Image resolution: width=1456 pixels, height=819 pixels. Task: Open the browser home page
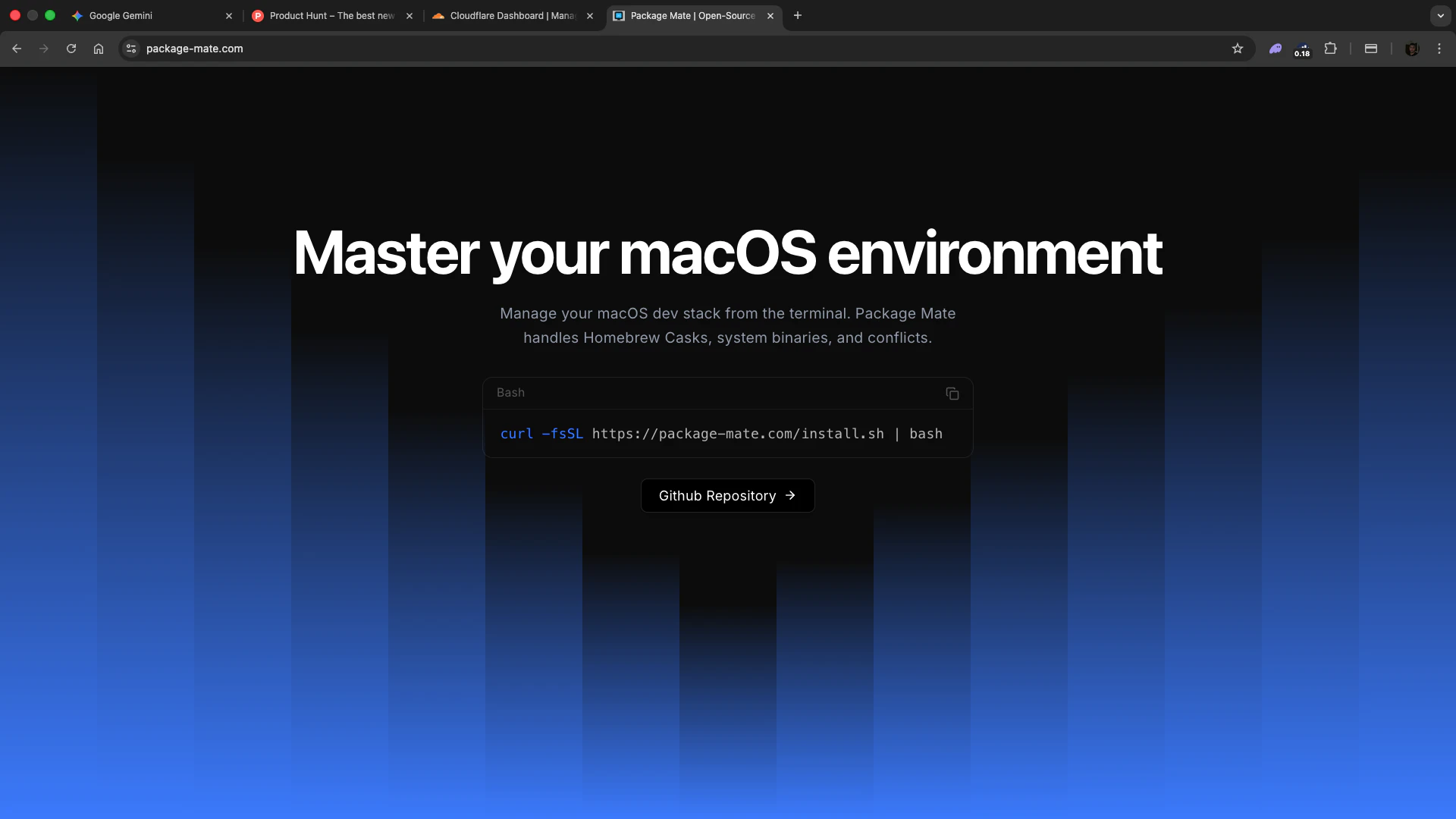click(x=99, y=49)
